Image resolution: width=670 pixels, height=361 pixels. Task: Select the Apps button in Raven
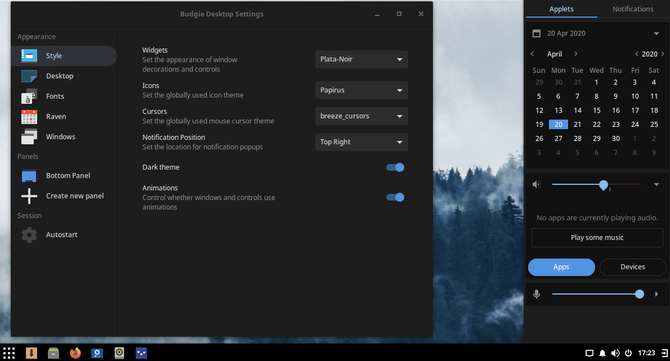[561, 267]
